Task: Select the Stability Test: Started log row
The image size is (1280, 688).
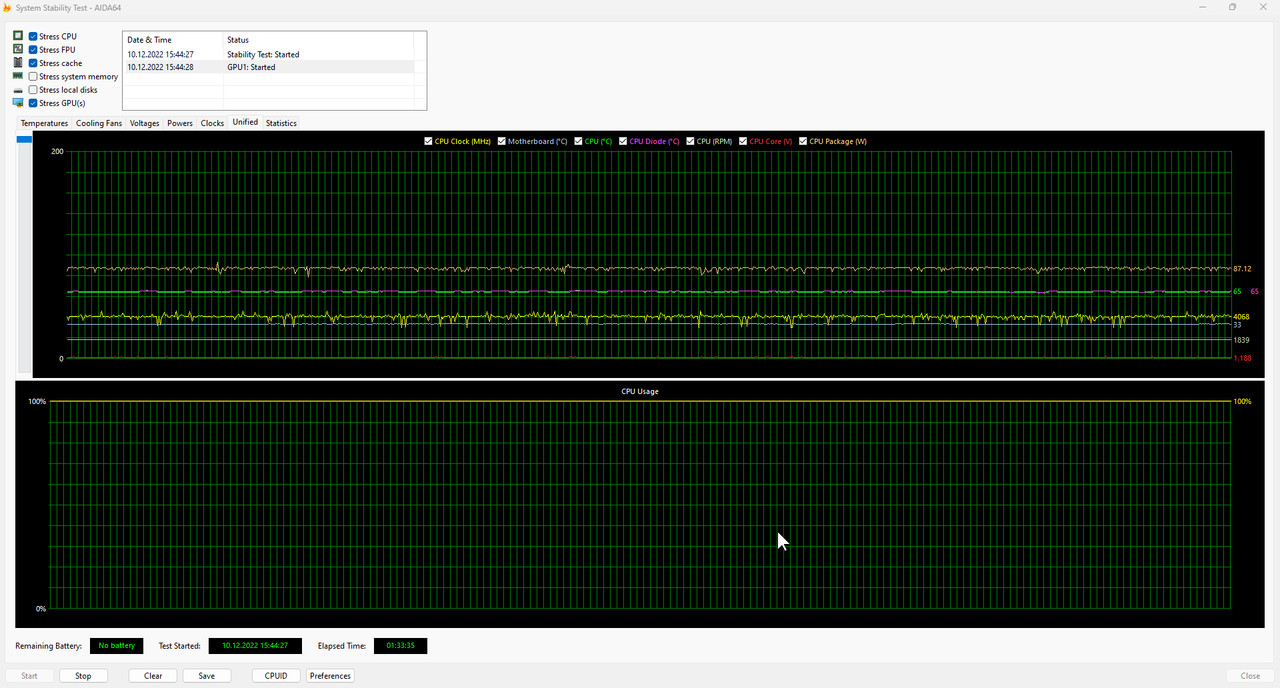Action: pos(268,54)
